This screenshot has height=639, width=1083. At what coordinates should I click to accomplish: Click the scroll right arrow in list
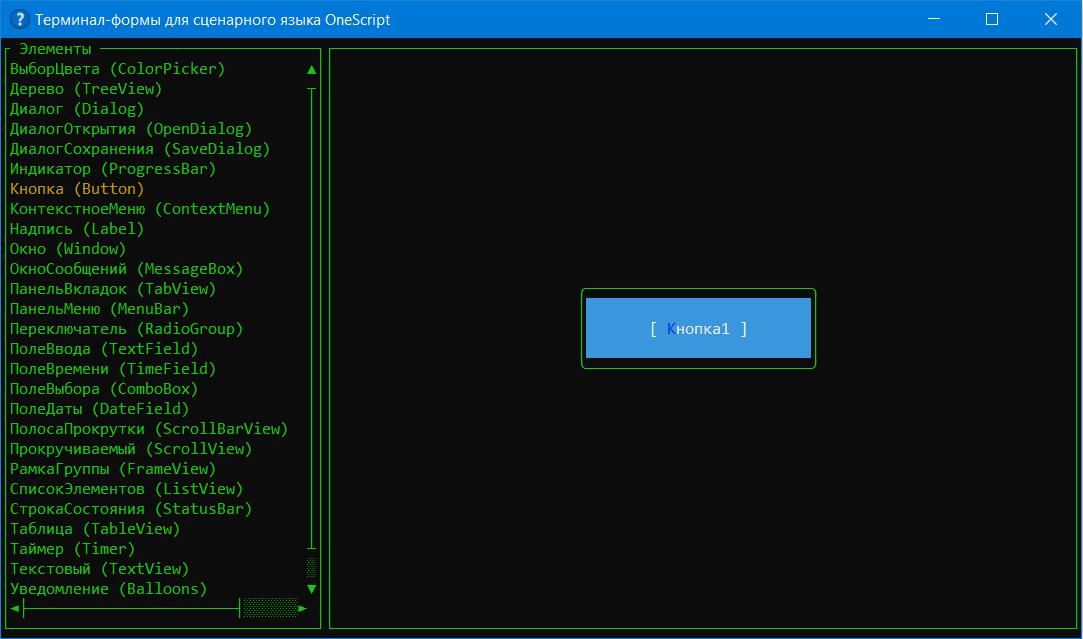(303, 608)
